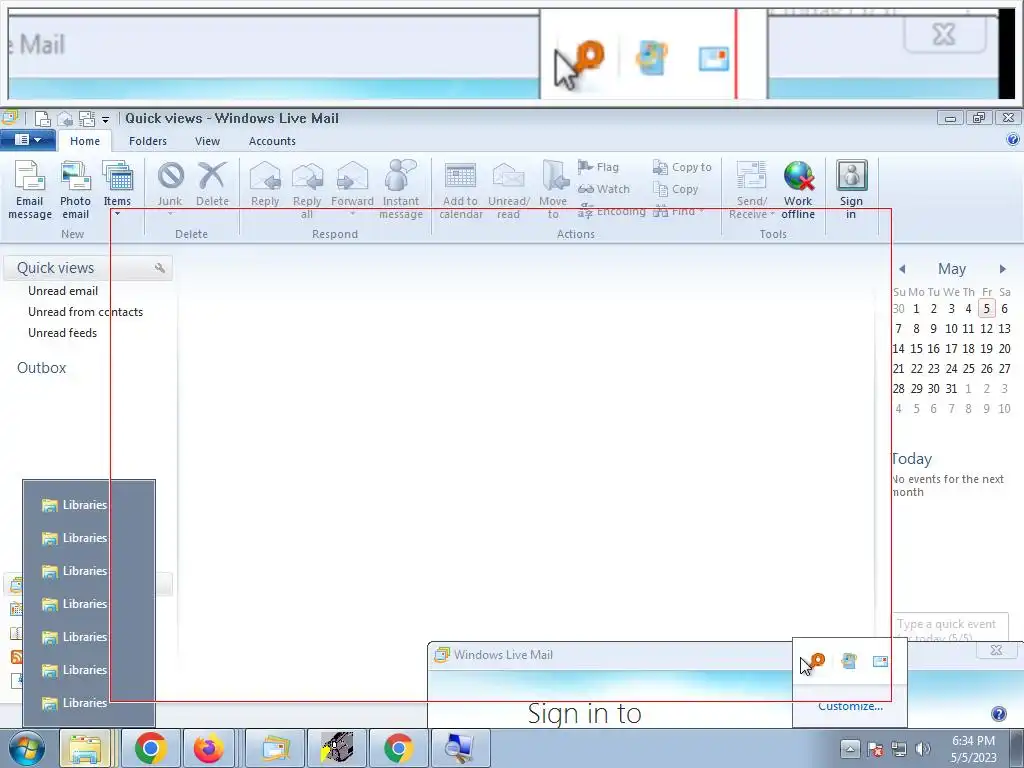The image size is (1024, 768).
Task: Toggle Work offline mode
Action: (798, 190)
